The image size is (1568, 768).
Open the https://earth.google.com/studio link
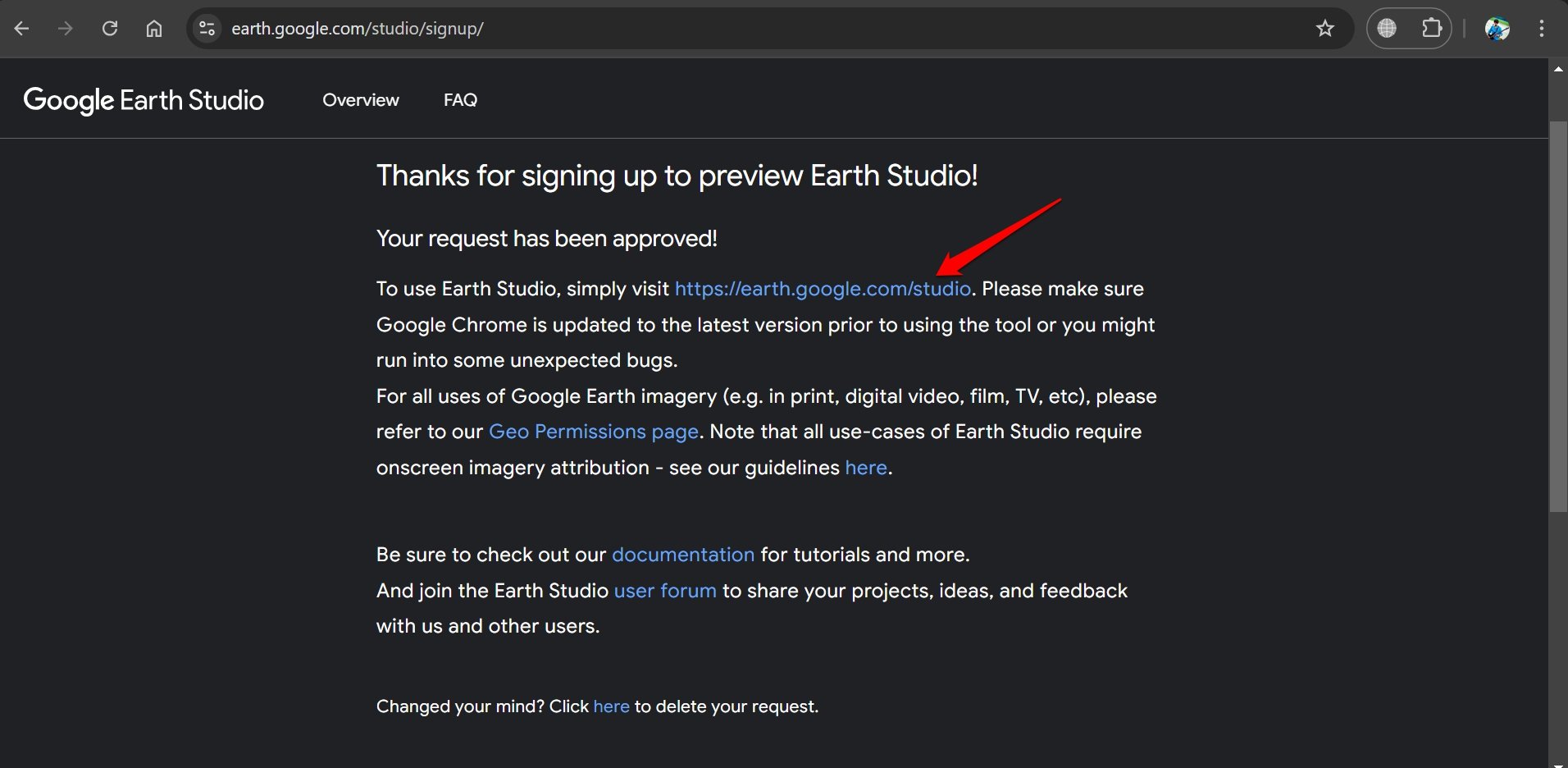click(823, 289)
